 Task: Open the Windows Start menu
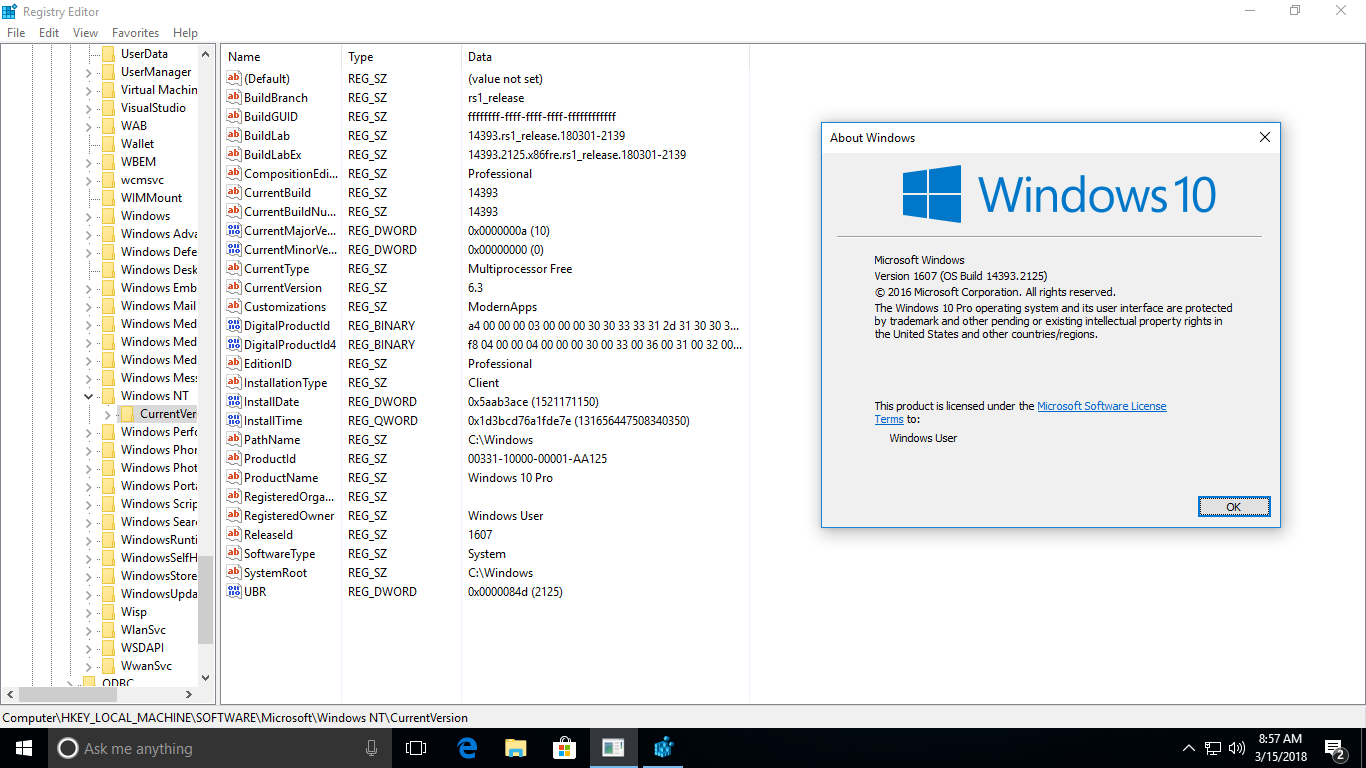[x=23, y=748]
